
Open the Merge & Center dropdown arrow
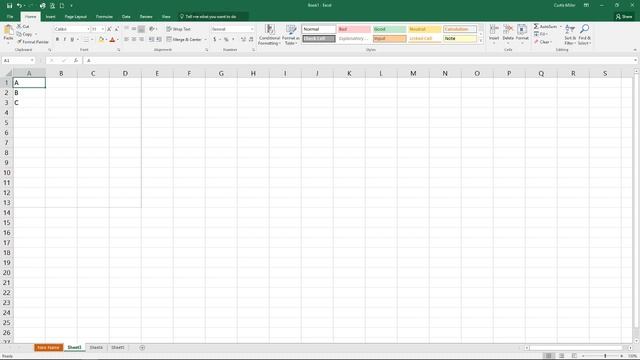point(205,40)
